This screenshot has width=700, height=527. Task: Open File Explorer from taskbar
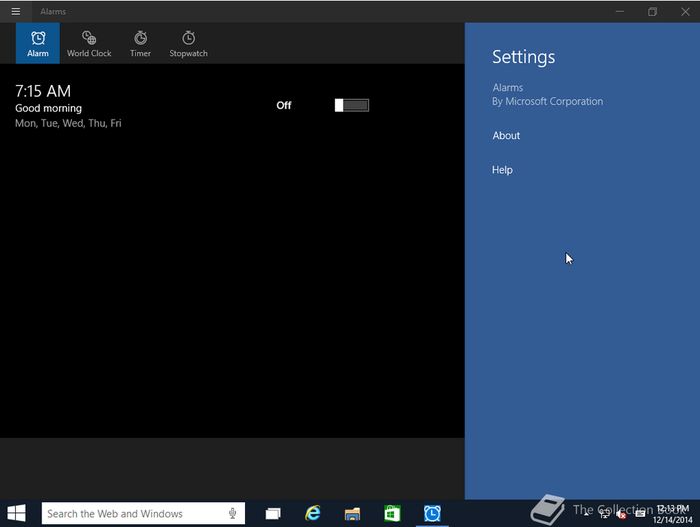[352, 514]
